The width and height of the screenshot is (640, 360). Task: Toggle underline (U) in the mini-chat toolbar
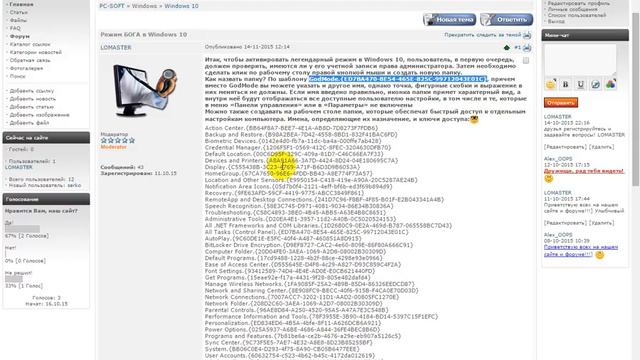(580, 84)
